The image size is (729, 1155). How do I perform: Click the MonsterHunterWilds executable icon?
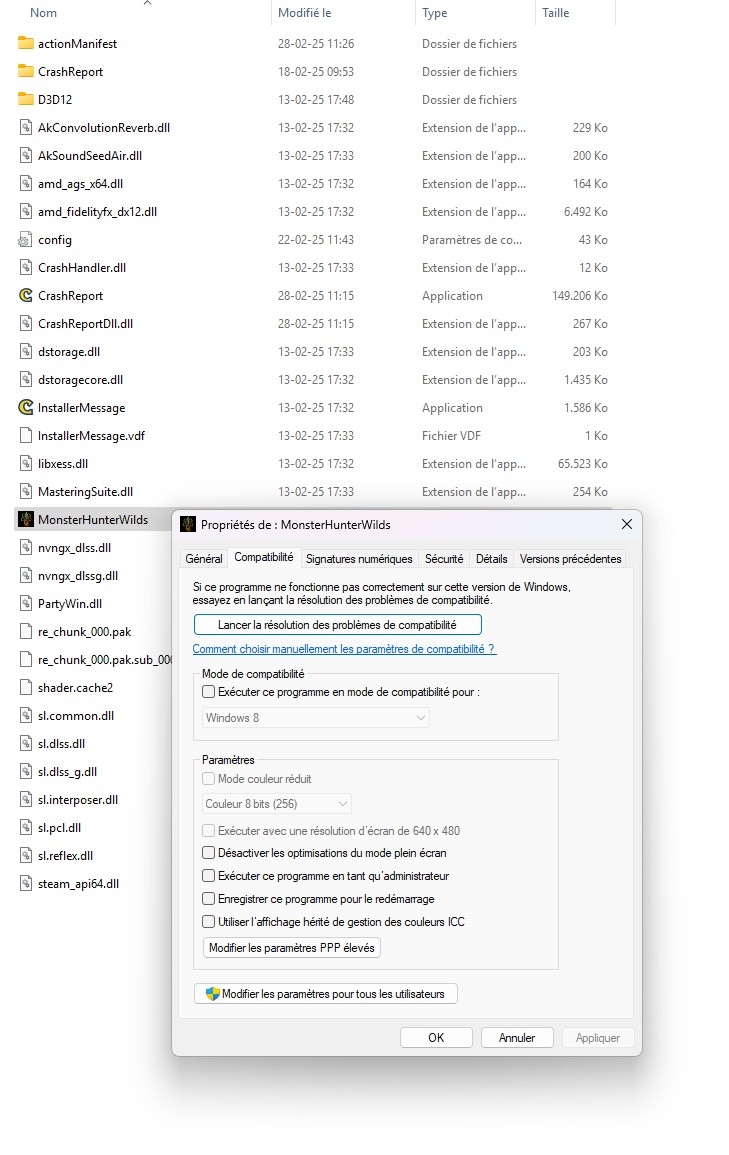click(x=26, y=520)
